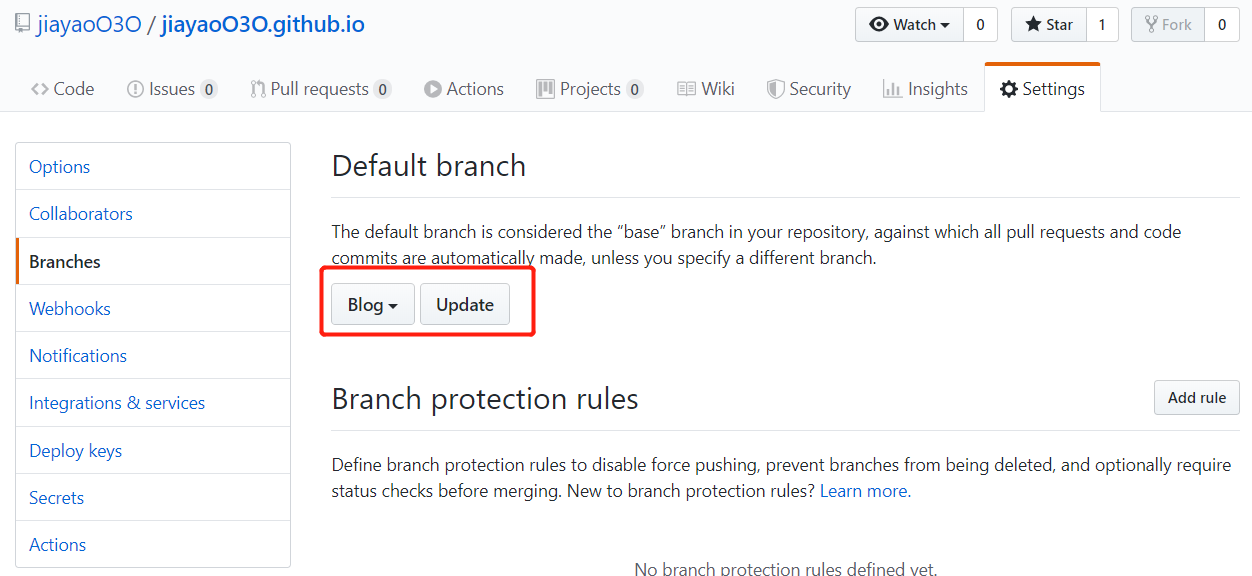
Task: Click the Fork button
Action: tap(1167, 25)
